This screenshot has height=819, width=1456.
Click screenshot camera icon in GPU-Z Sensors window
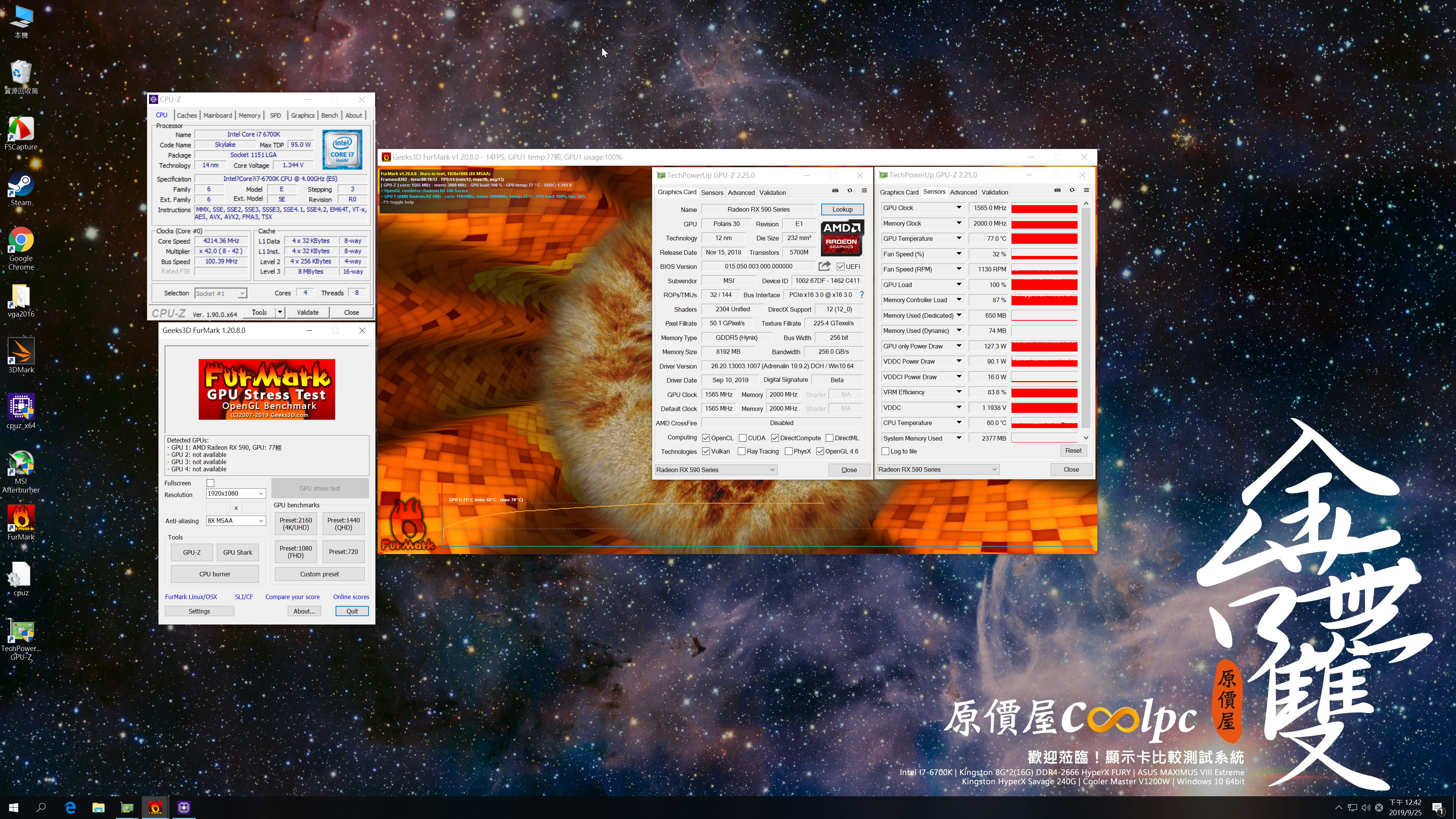click(1057, 190)
